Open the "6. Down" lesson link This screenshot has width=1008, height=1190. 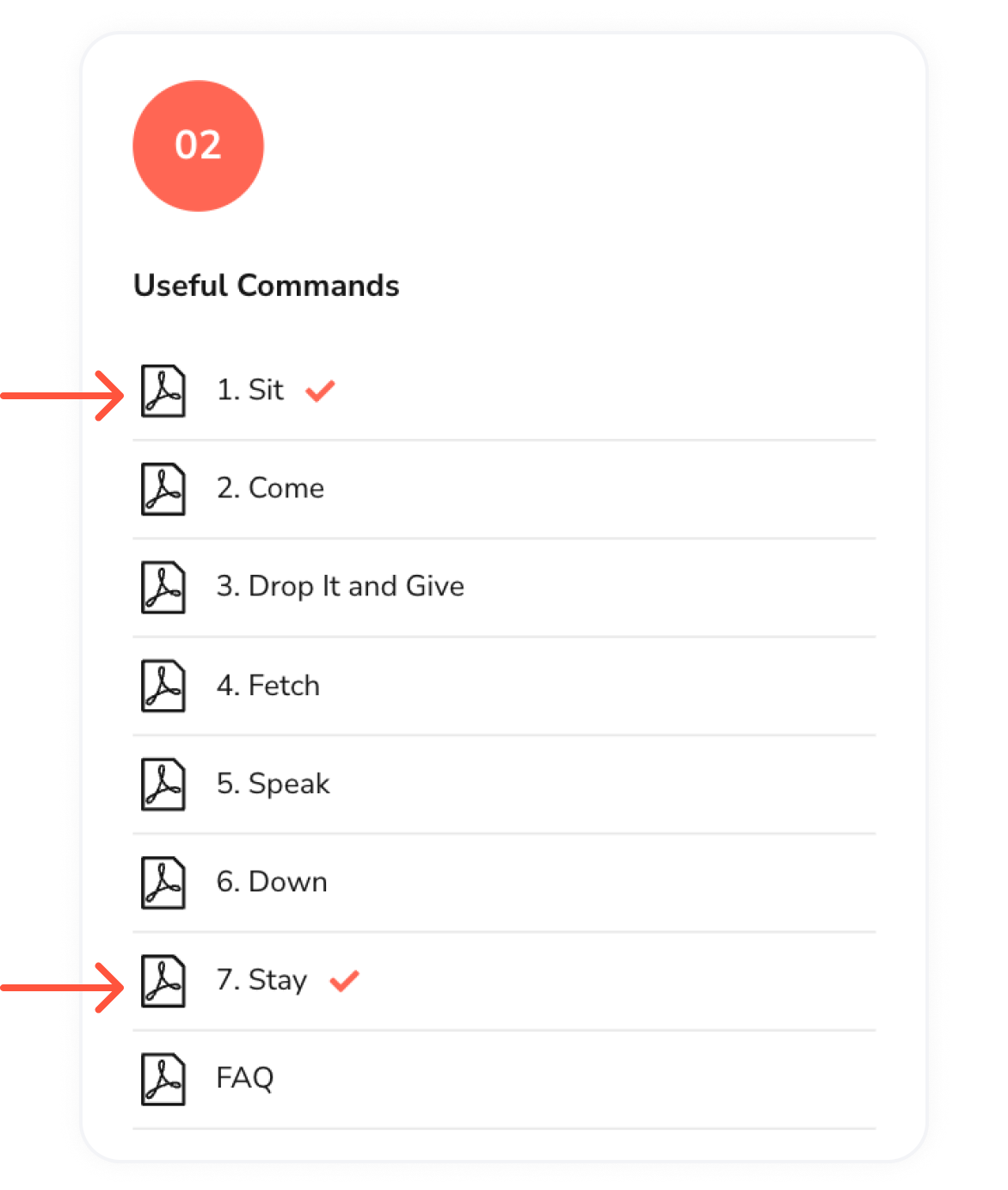(272, 882)
